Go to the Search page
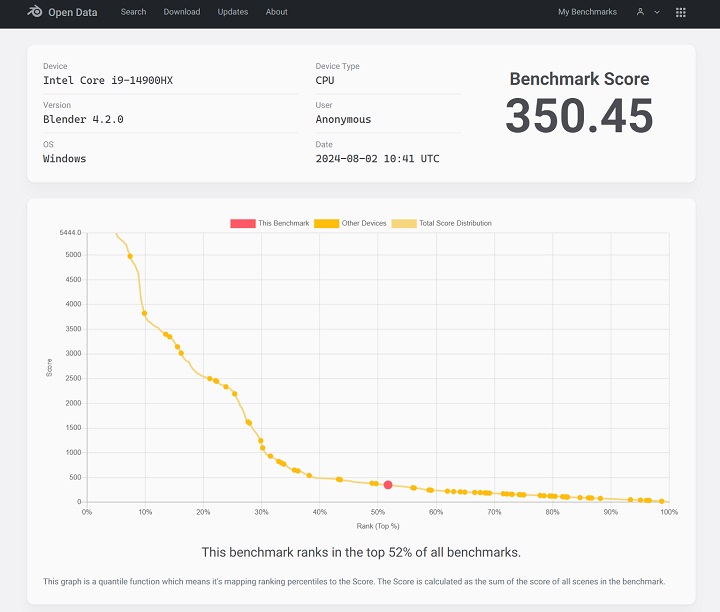The width and height of the screenshot is (720, 612). pyautogui.click(x=133, y=12)
